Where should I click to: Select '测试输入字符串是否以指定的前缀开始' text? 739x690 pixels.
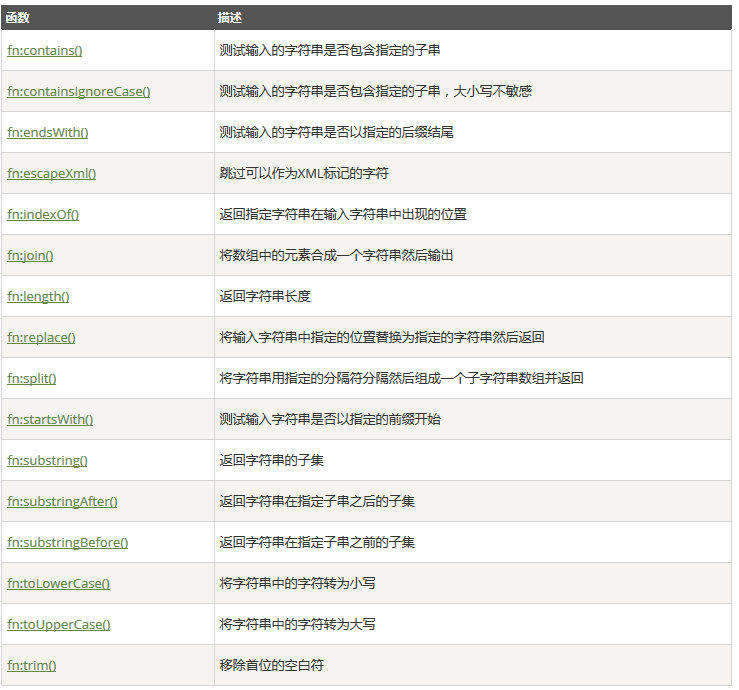[330, 419]
